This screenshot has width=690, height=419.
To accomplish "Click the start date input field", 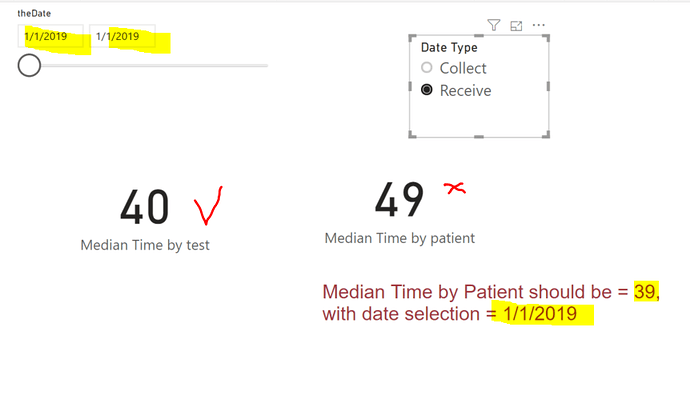I will click(50, 36).
